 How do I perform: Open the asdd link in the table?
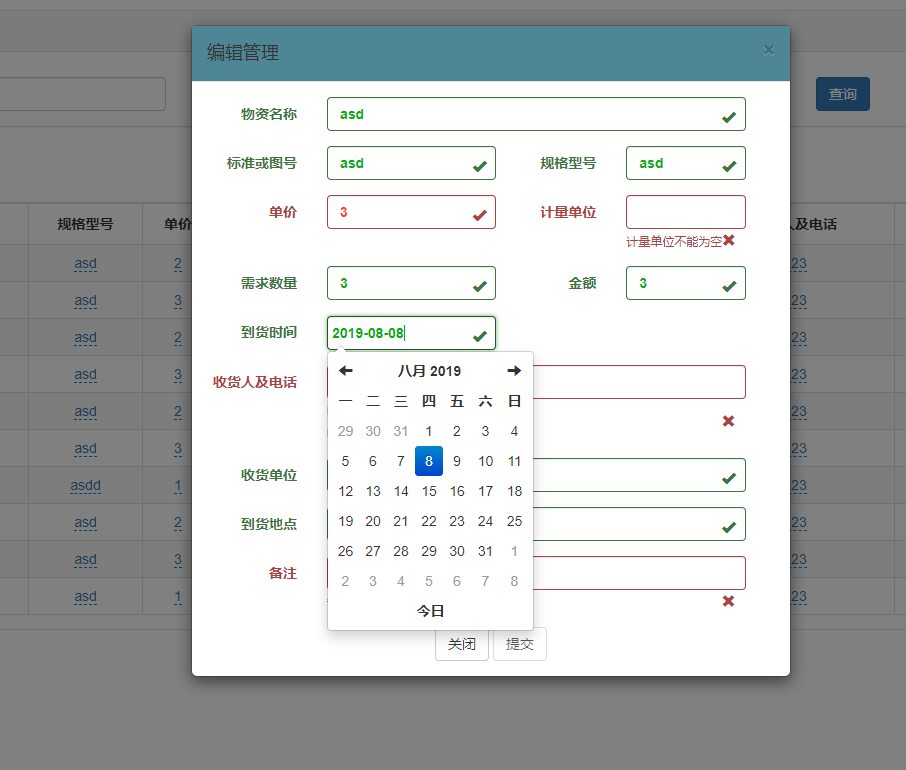(x=85, y=486)
